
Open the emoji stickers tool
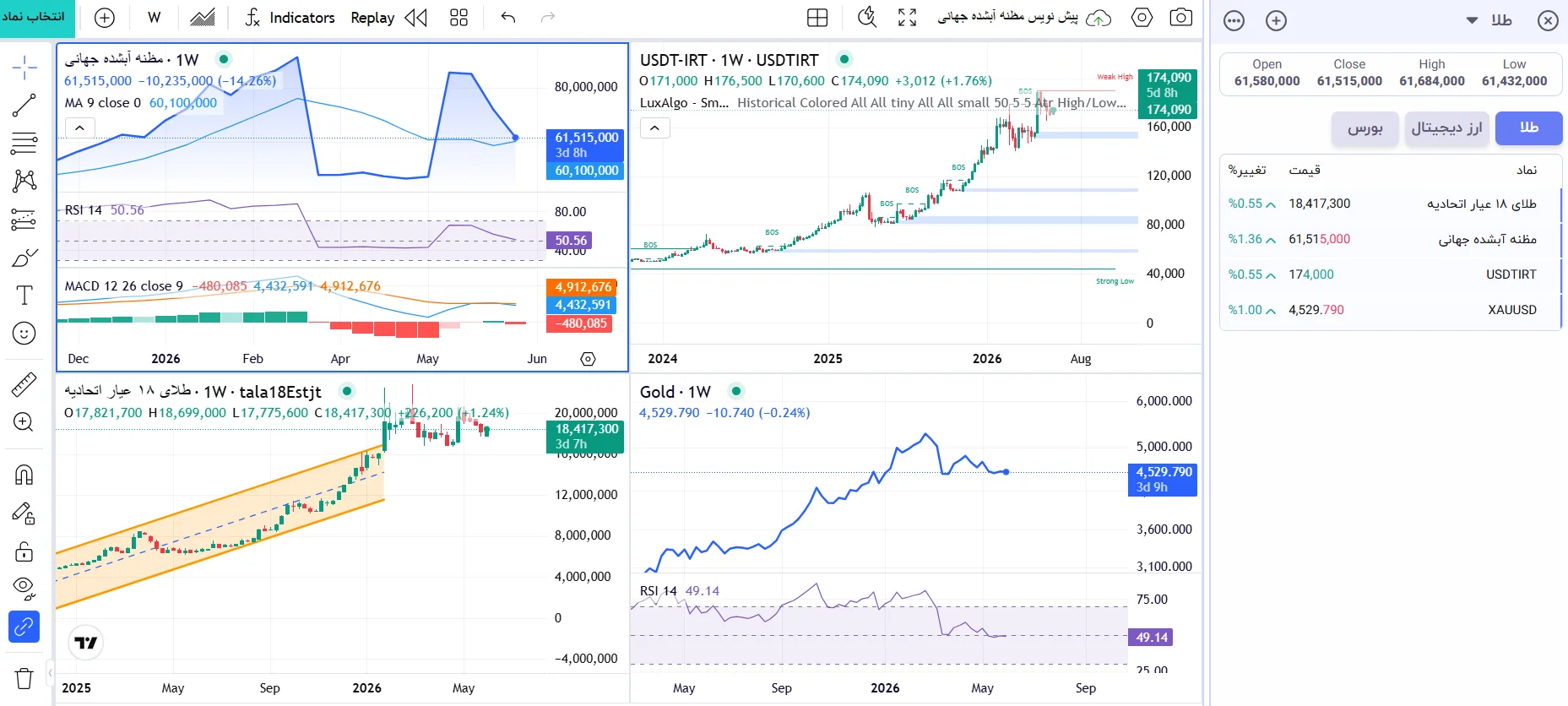[24, 334]
